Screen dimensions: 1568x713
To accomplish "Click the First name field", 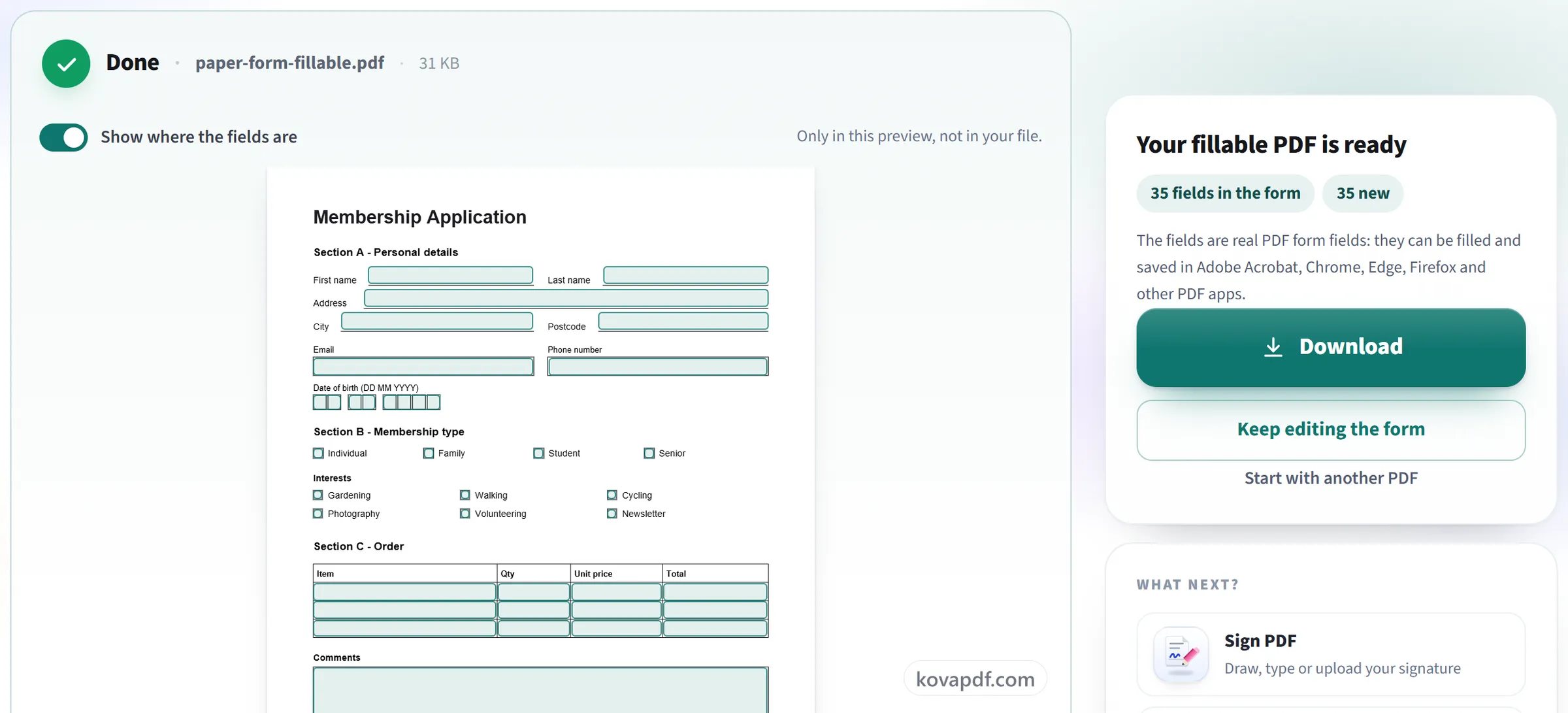I will tap(450, 275).
